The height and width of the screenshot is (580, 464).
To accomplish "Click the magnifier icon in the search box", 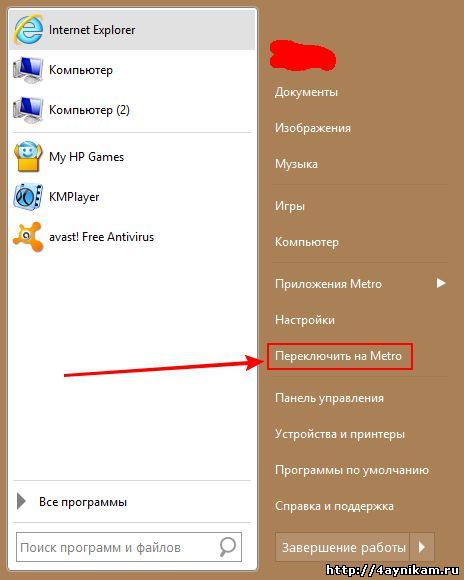I will pos(228,547).
